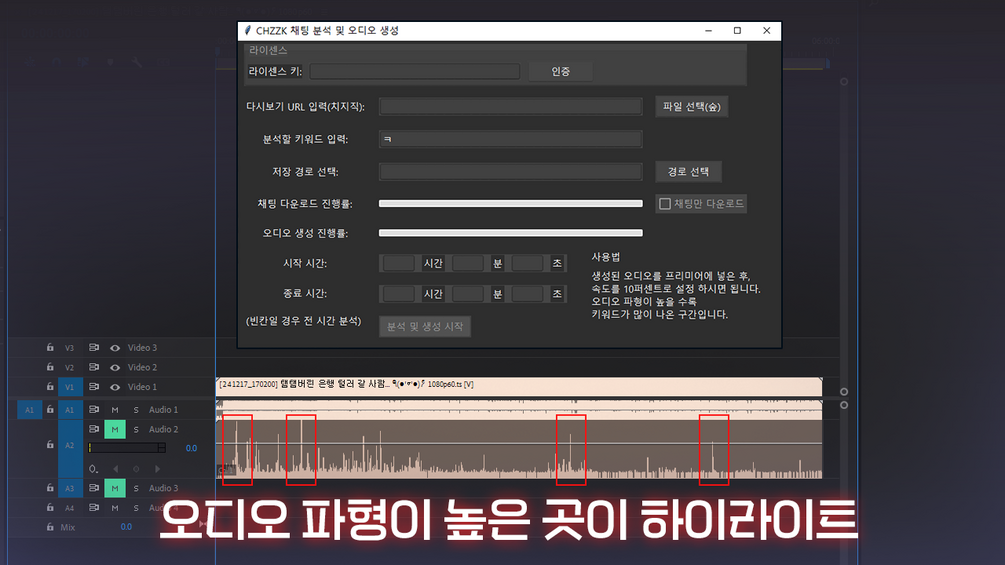This screenshot has height=565, width=1005.
Task: Hide Video 2 track output
Action: (115, 368)
